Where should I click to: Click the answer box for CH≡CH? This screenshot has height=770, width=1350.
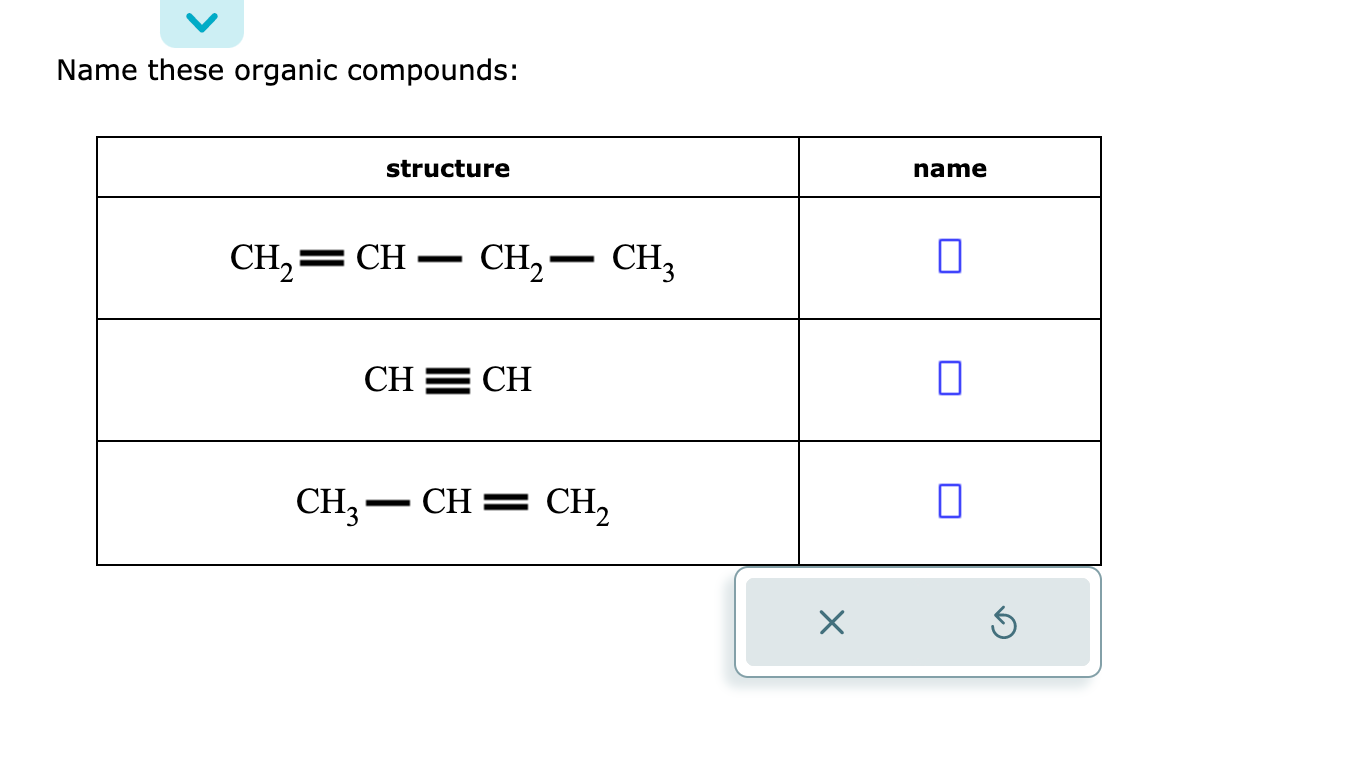click(949, 379)
